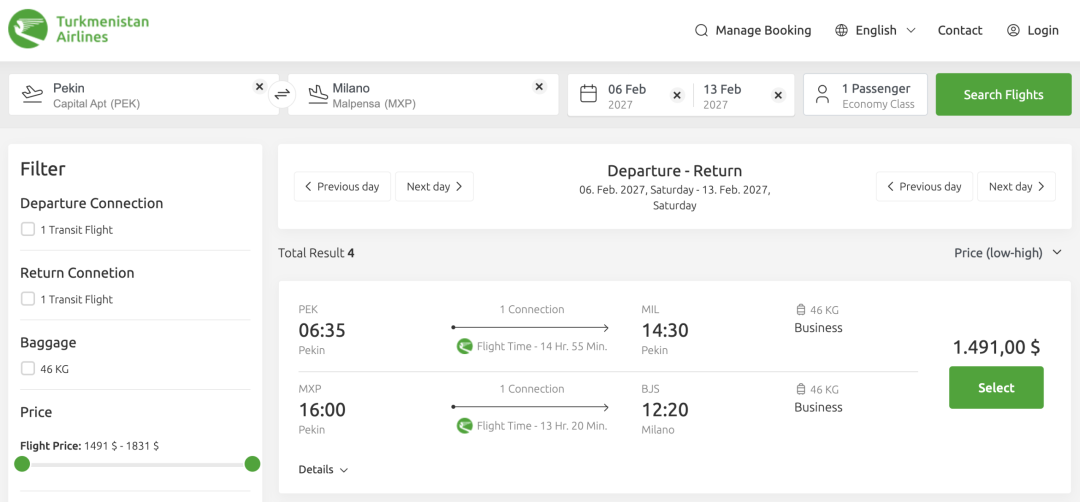Remove the 13 Feb return date
The image size is (1080, 502).
coord(778,96)
